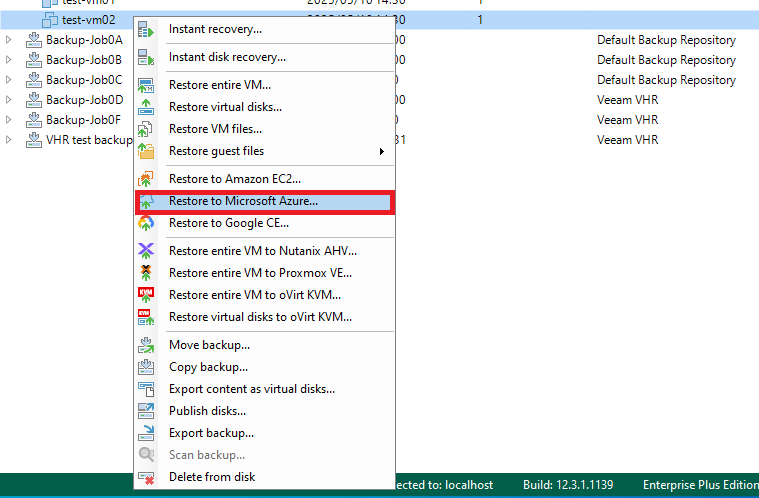Select the Backup-Job0B tree item
The image size is (759, 498).
tap(84, 60)
